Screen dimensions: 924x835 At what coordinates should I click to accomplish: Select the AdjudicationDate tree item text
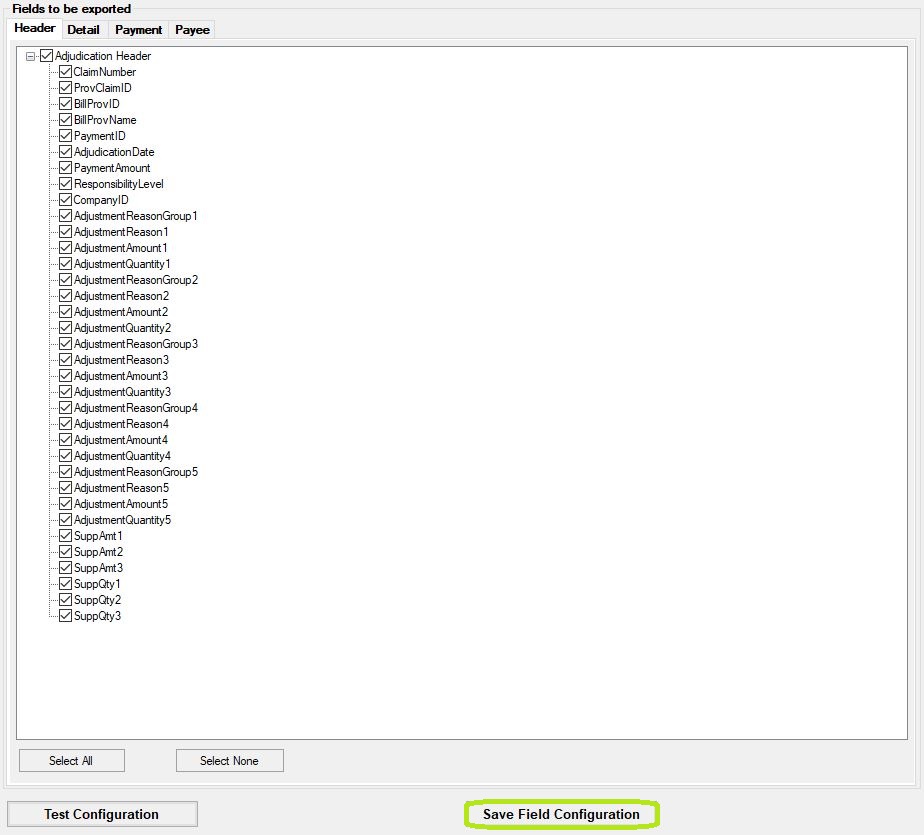[114, 152]
